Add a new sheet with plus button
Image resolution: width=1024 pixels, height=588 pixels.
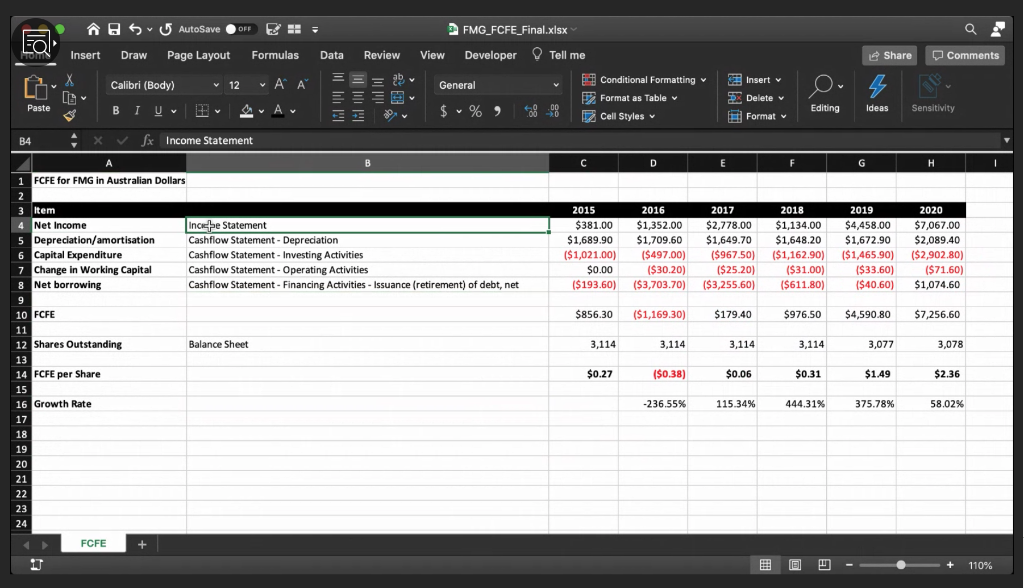tap(142, 544)
